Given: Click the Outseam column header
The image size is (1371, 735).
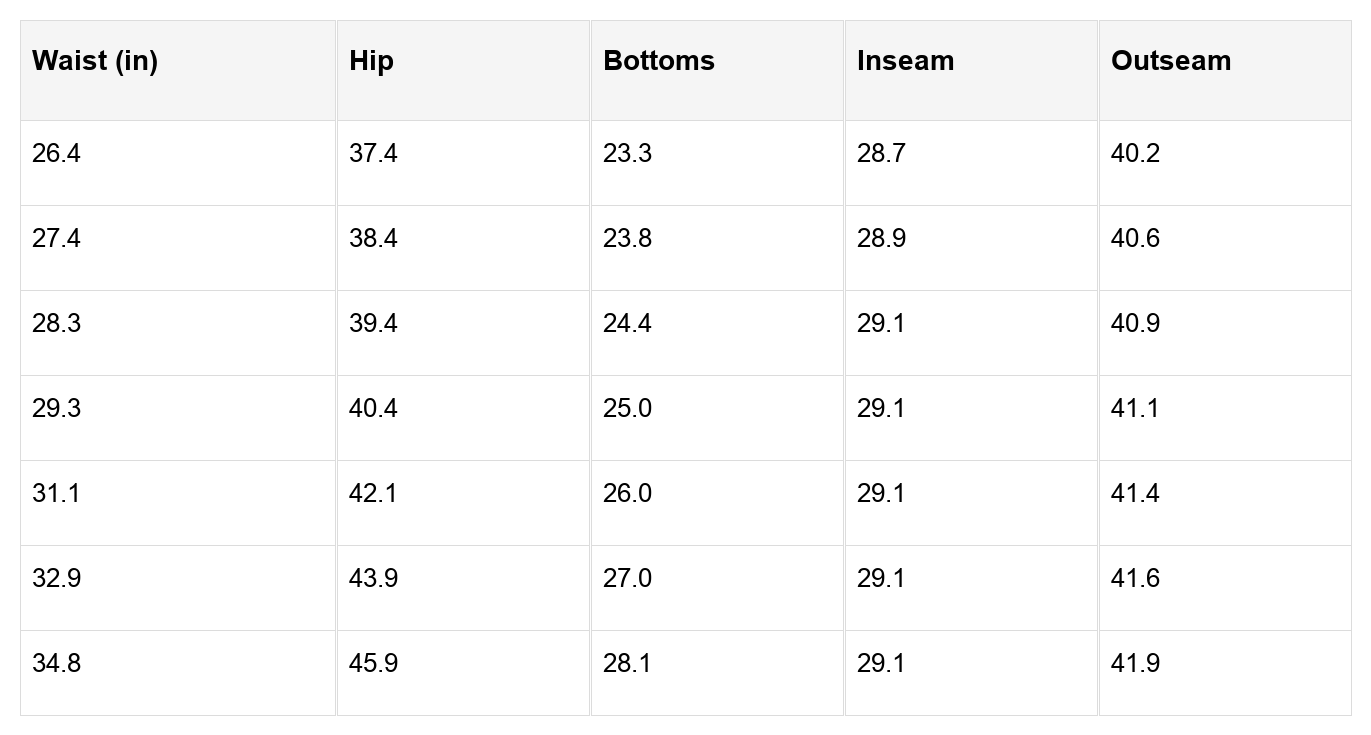Looking at the screenshot, I should (1171, 61).
